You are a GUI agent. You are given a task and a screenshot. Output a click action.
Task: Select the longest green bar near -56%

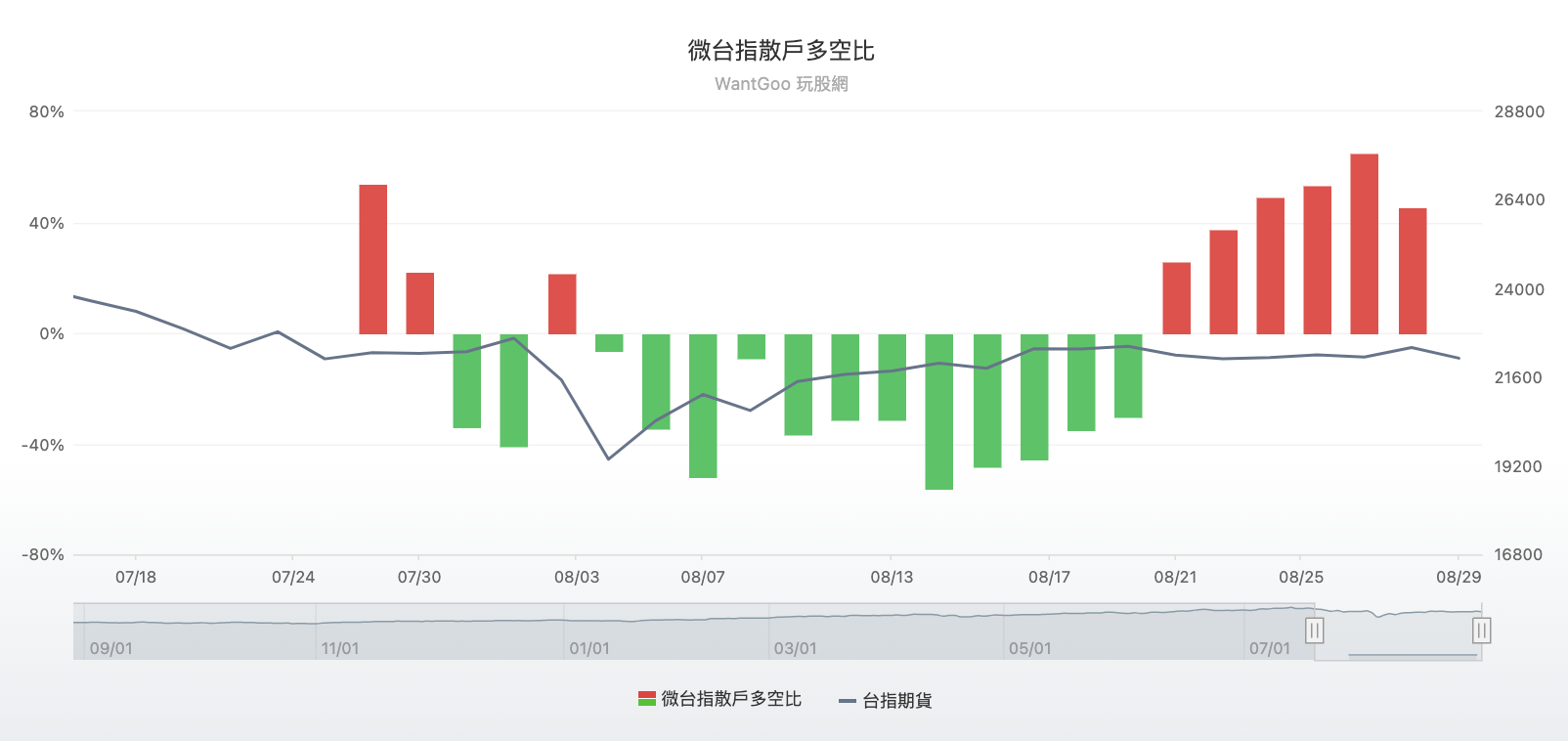tap(939, 412)
